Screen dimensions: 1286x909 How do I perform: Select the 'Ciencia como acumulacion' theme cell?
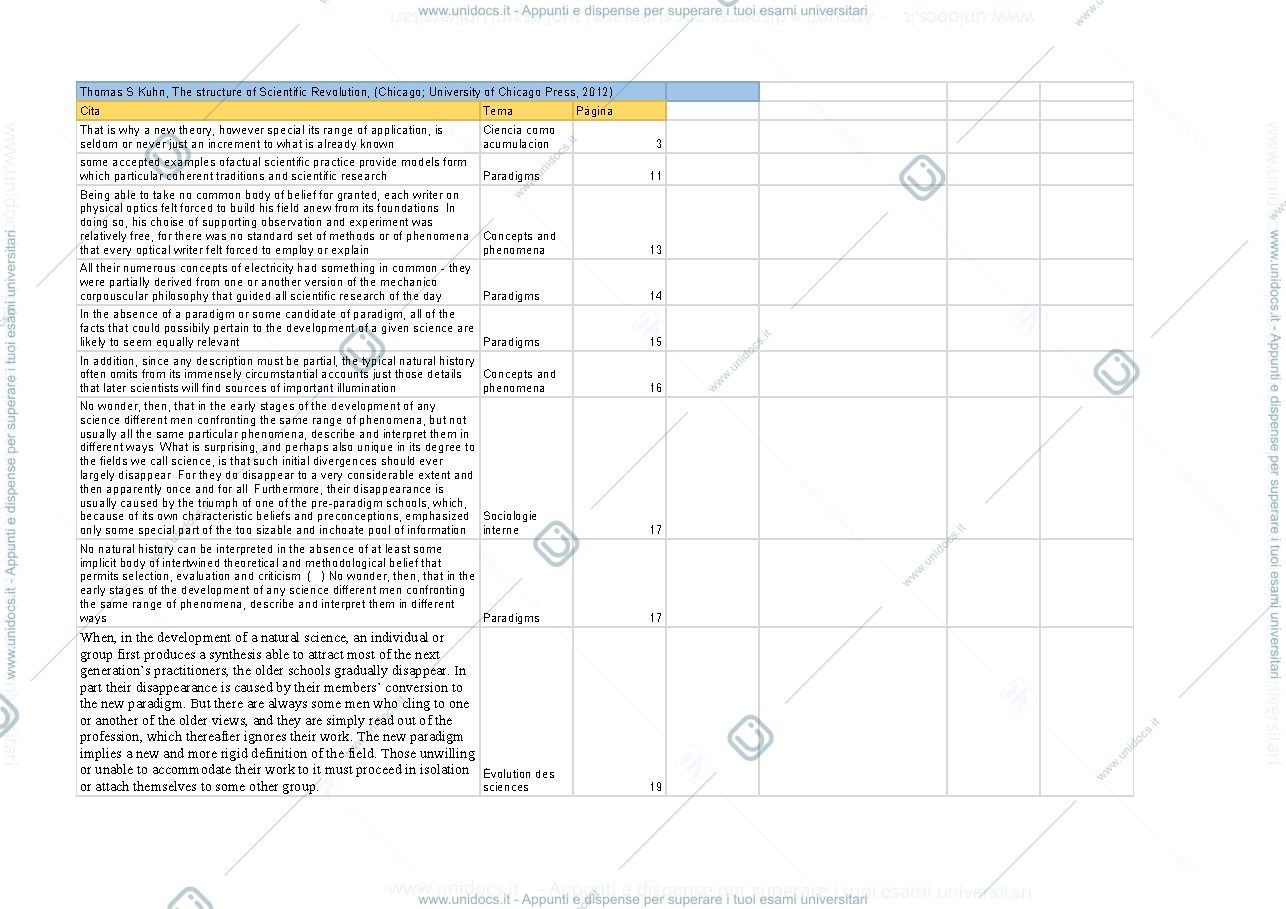point(526,137)
